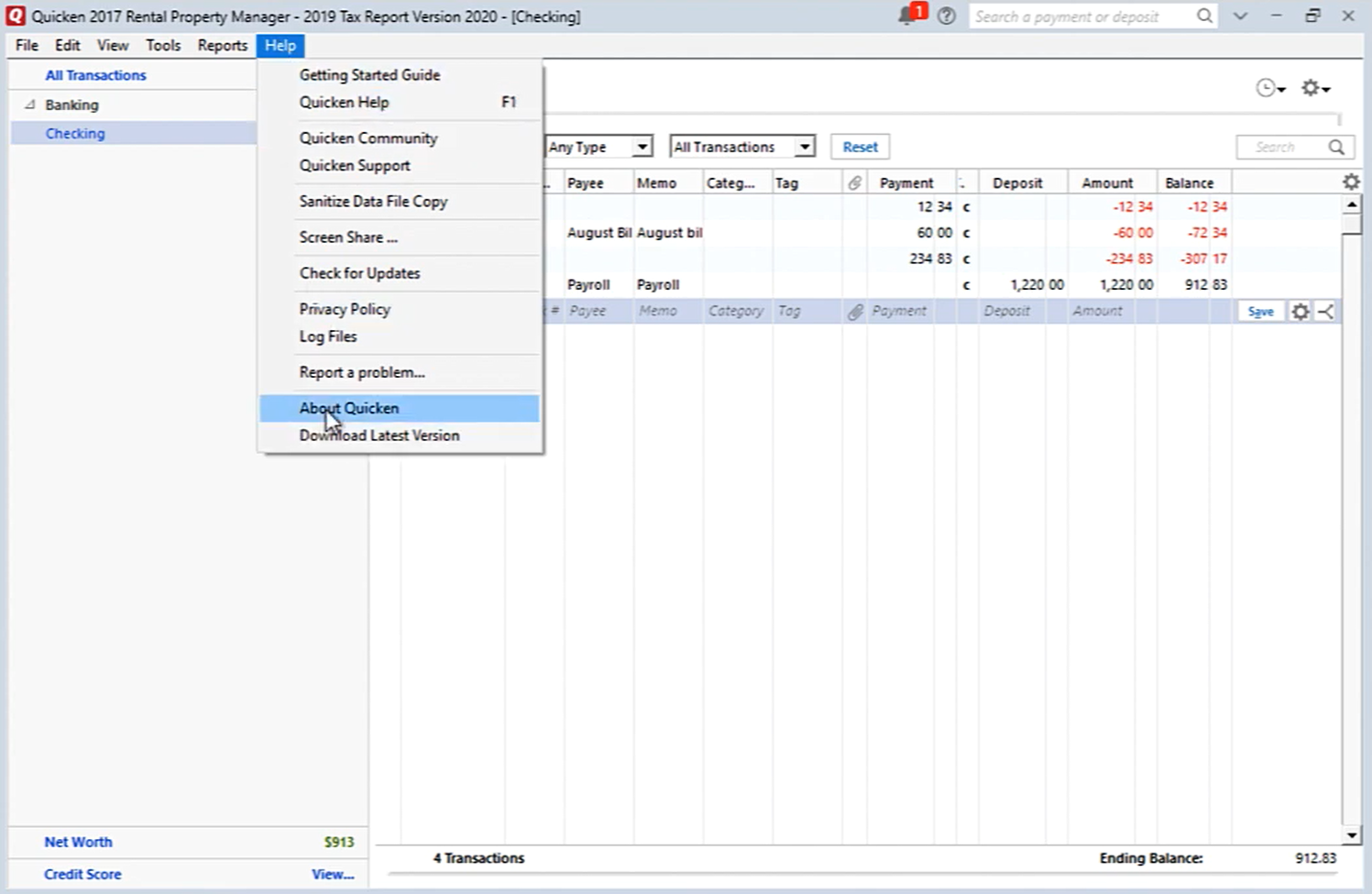Open the title bar chevron dropdown
Screen dimensions: 1372x894
(x=1240, y=17)
